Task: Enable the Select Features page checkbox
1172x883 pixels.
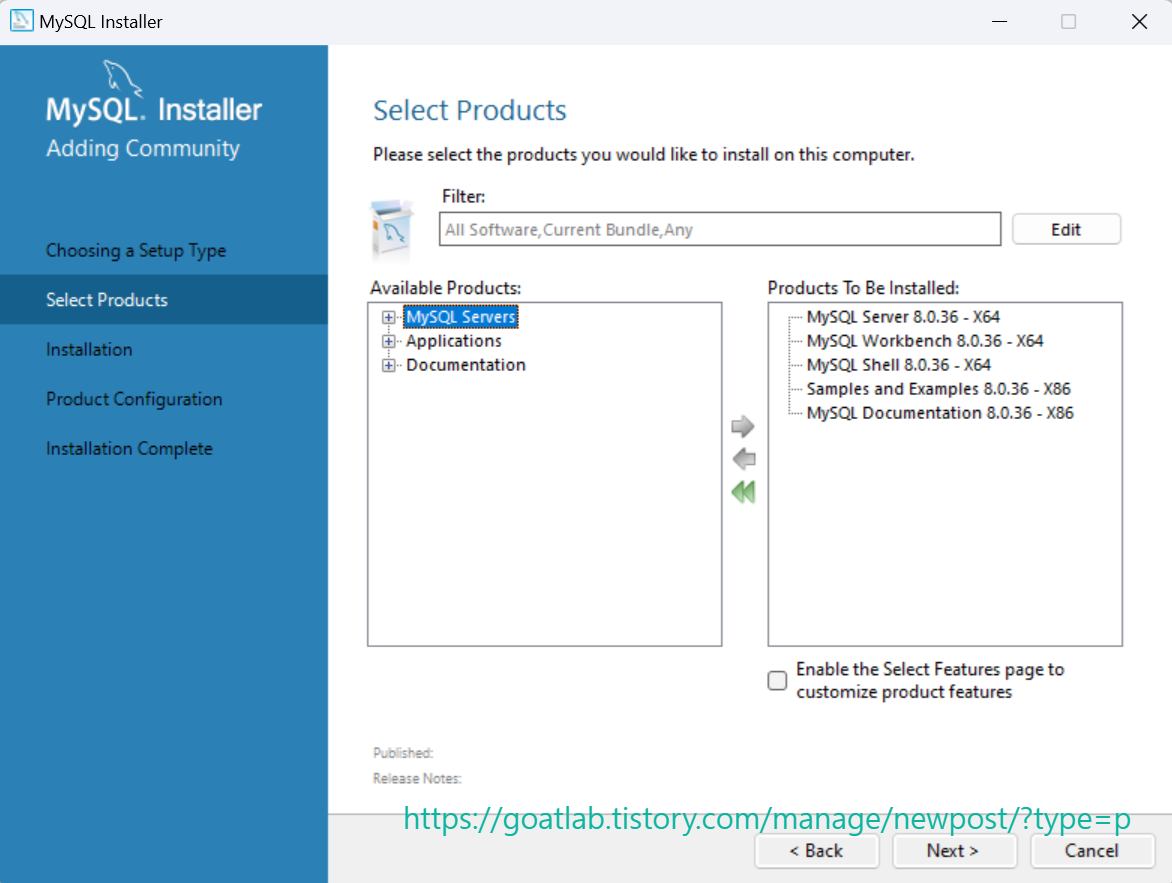Action: tap(777, 680)
